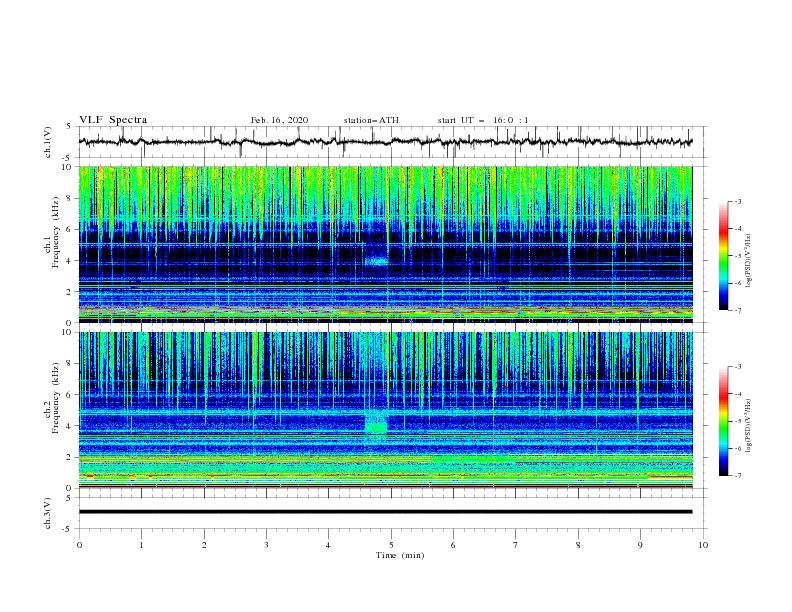Click the "-3" label on upper colorbar

(x=738, y=202)
